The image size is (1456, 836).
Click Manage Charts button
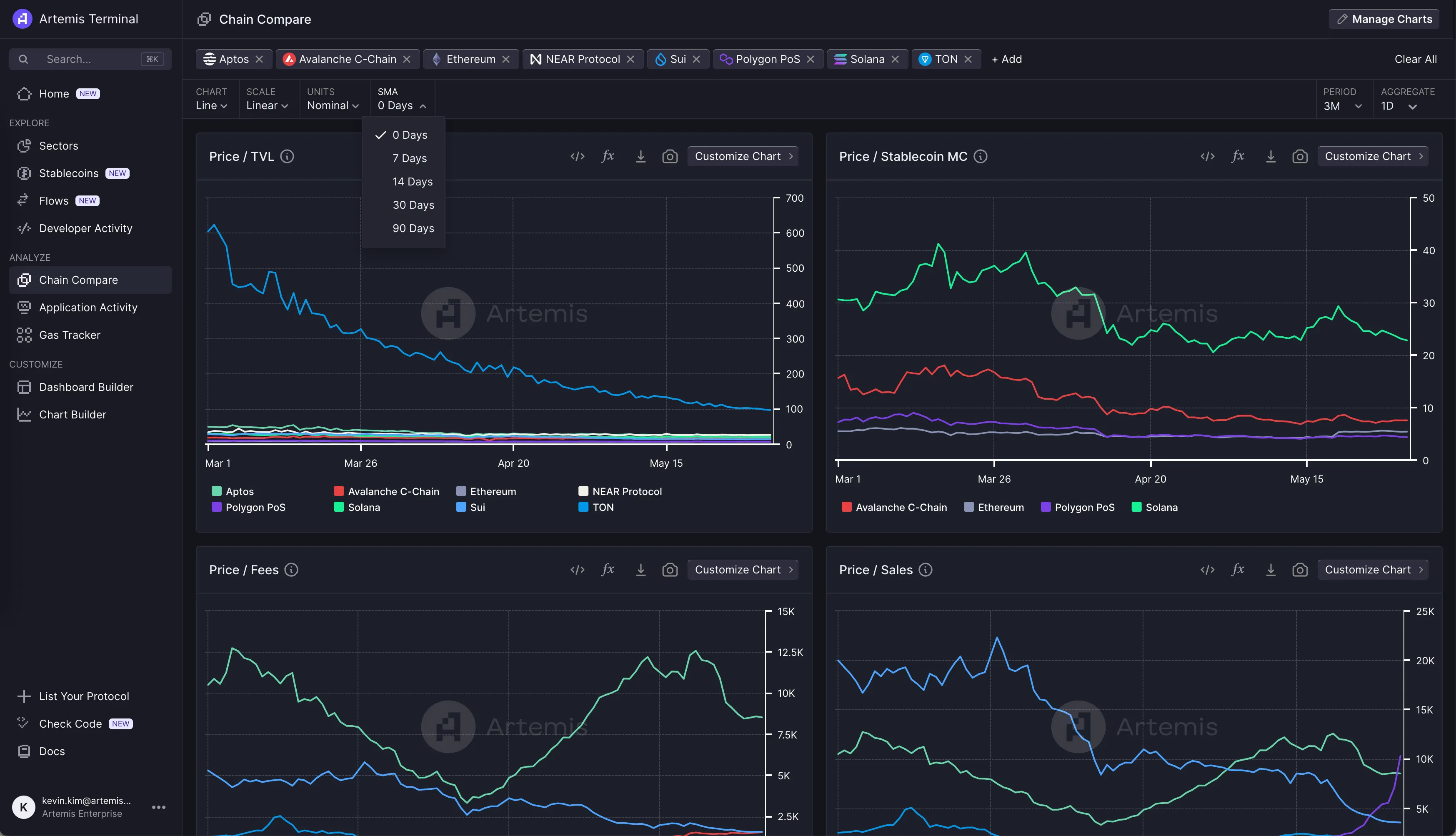pyautogui.click(x=1383, y=19)
